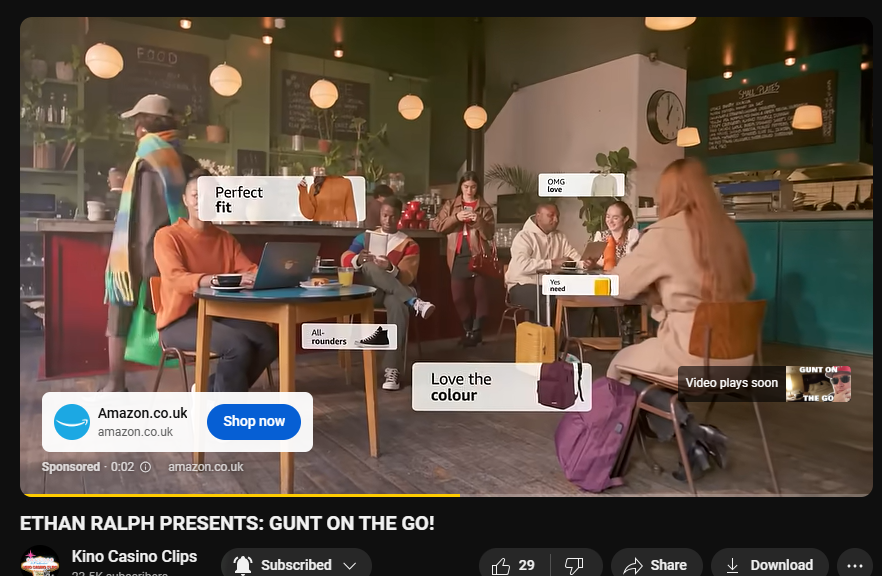Click the Gunt on the Go preview thumbnail

click(x=818, y=384)
